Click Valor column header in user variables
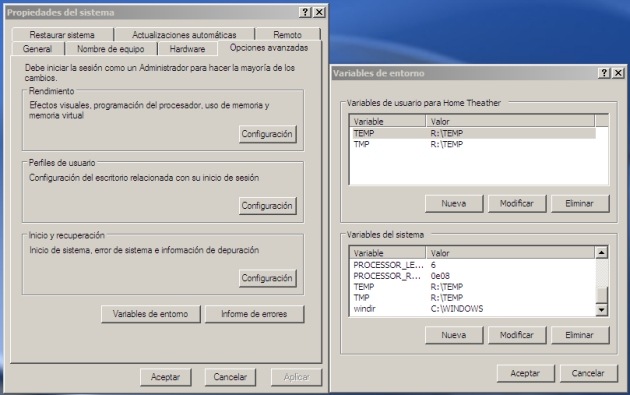The image size is (630, 395). pyautogui.click(x=510, y=121)
